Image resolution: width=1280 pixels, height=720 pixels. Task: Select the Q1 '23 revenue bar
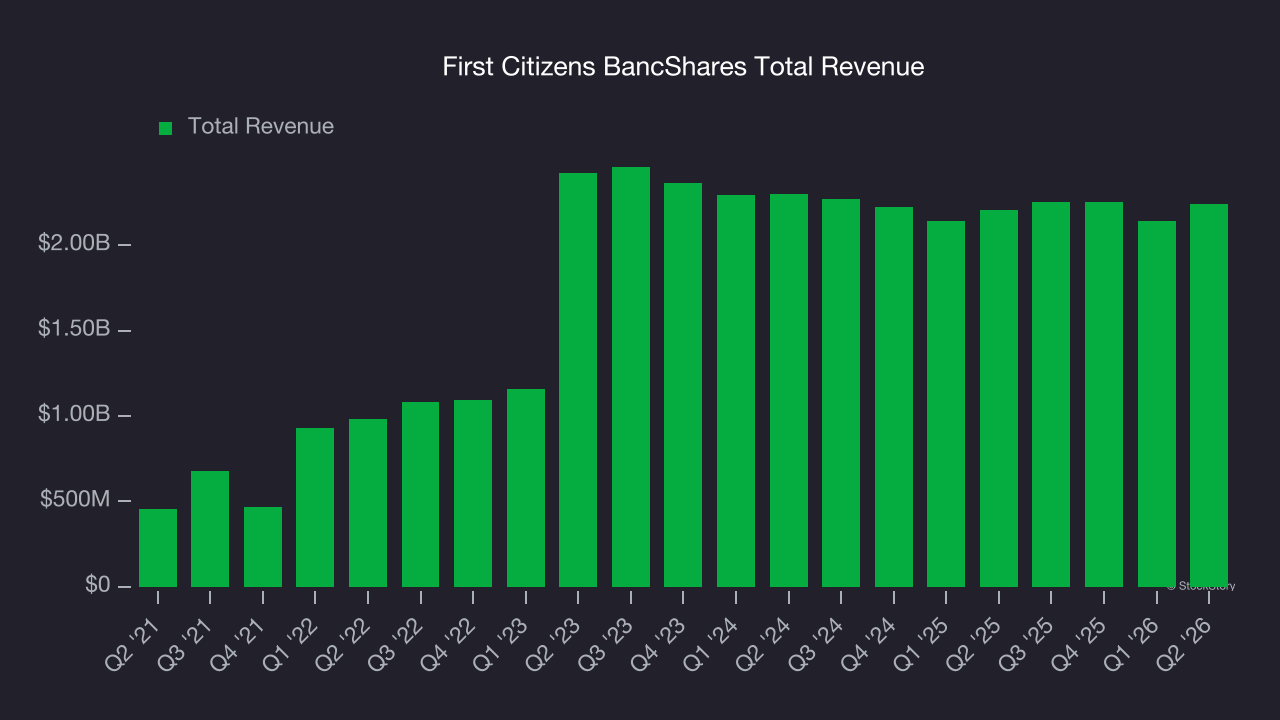(526, 488)
